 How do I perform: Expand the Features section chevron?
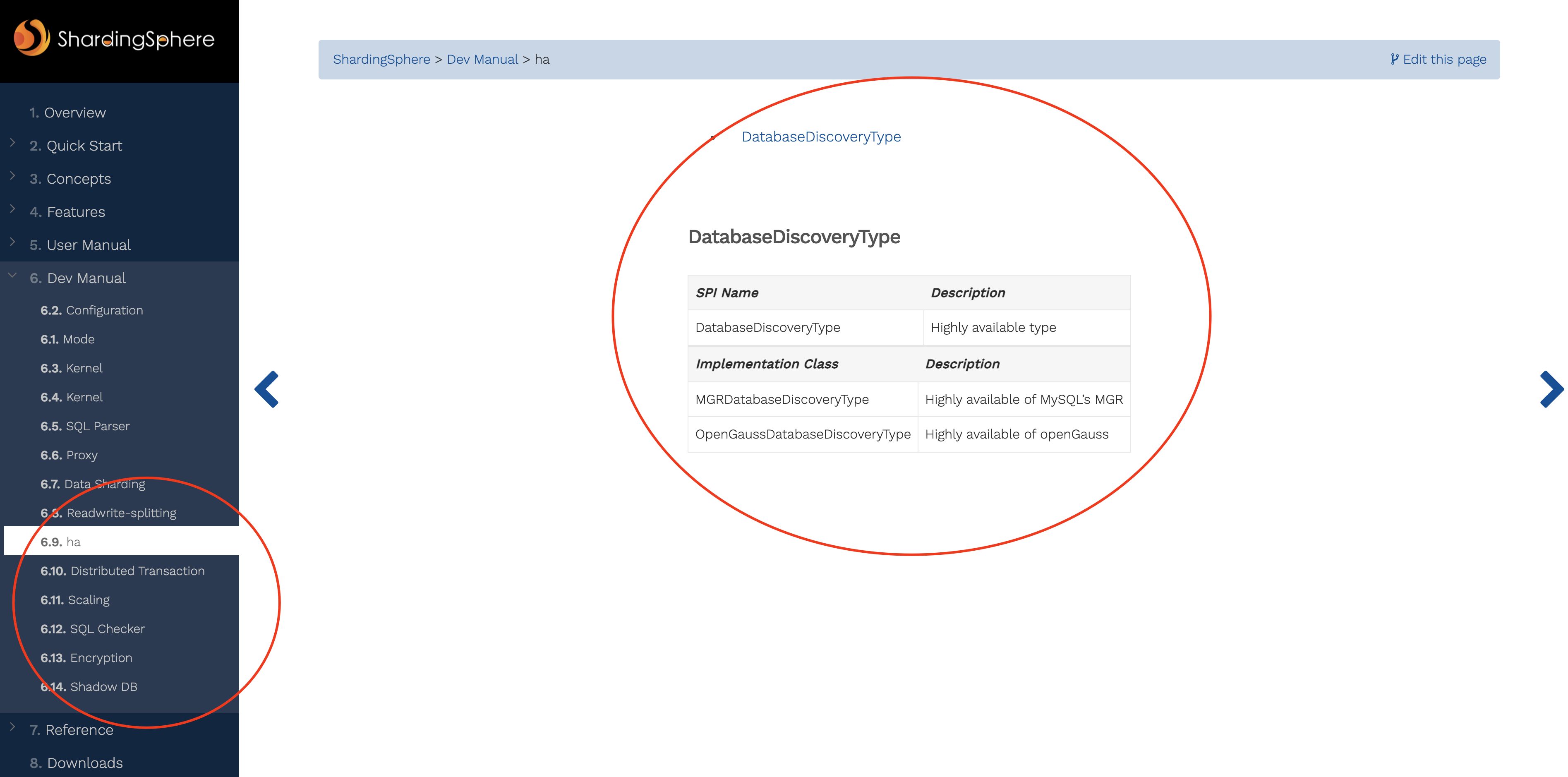coord(13,209)
